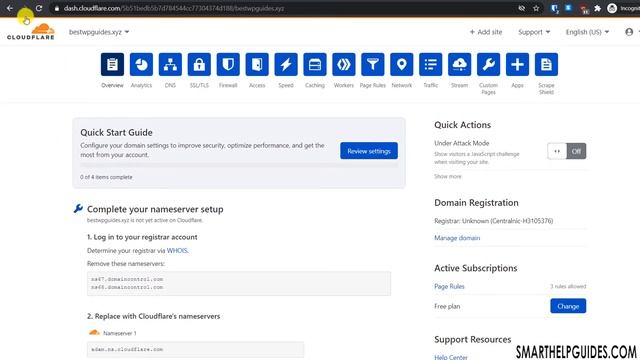Click the Cloudflare logo
Screen dimensions: 640x360
tap(31, 32)
